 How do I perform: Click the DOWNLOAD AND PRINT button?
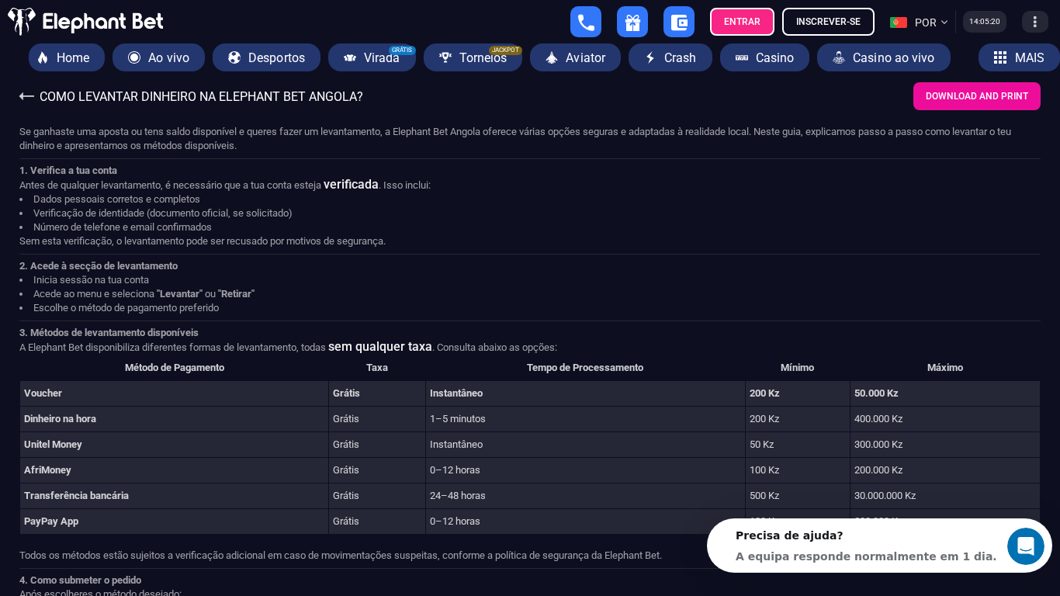(976, 96)
